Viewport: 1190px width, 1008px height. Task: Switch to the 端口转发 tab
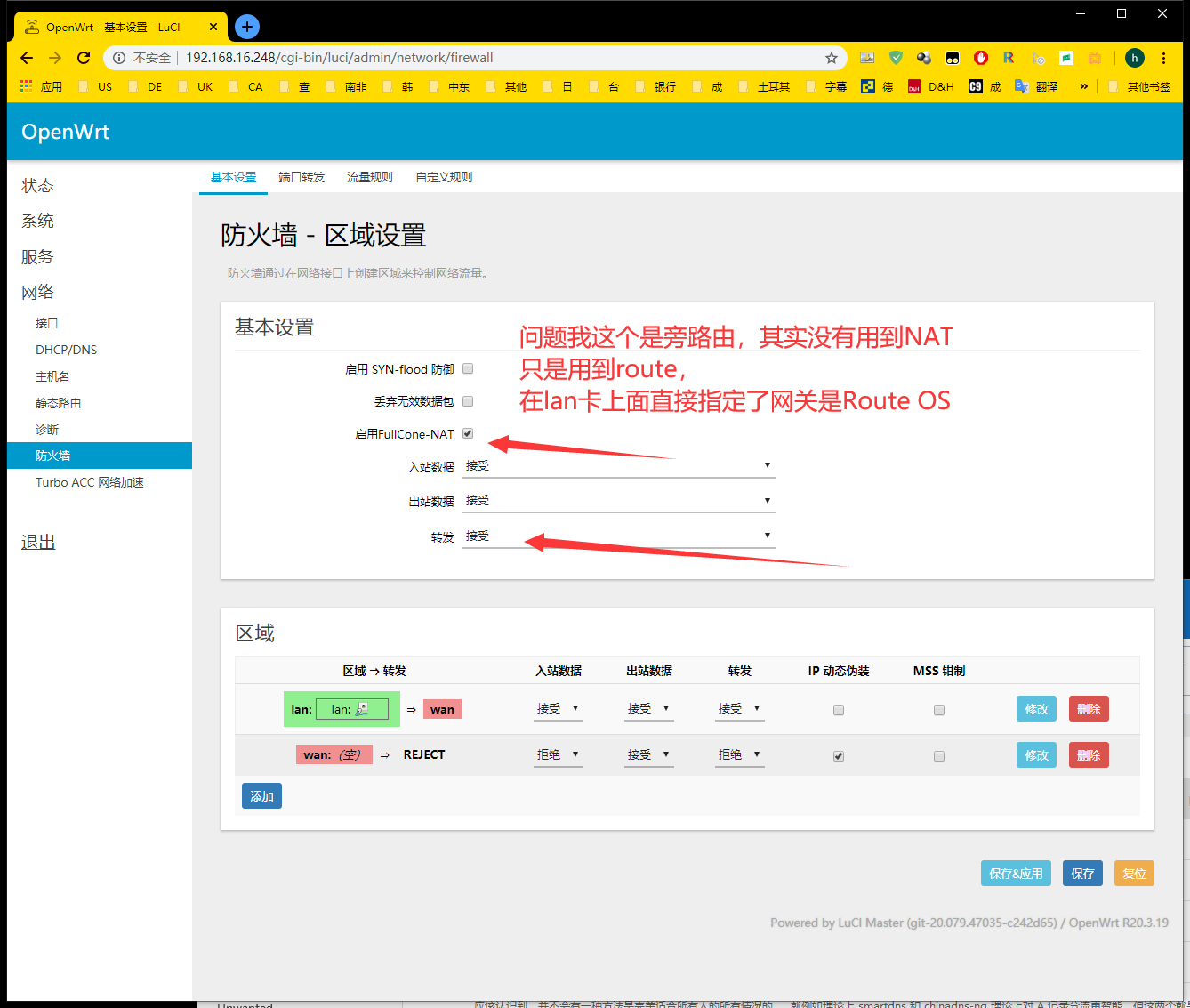(x=302, y=176)
